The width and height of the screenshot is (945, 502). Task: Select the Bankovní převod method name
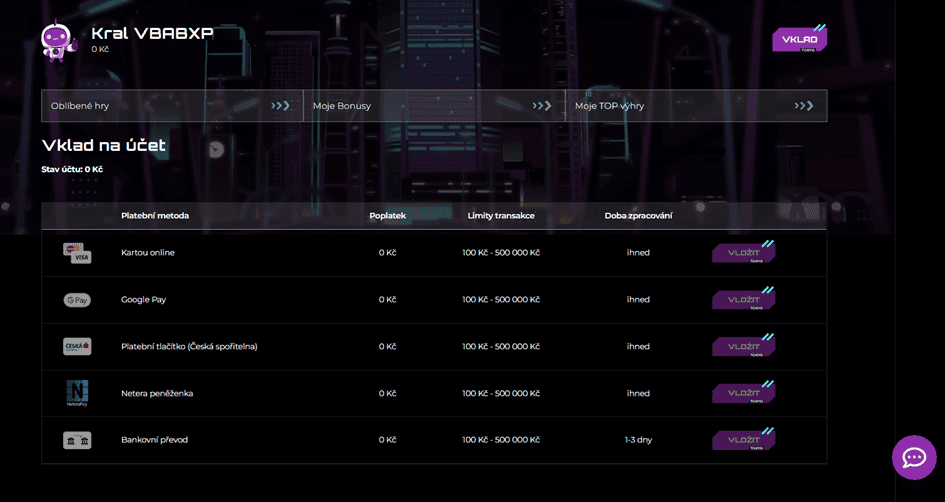pos(154,440)
